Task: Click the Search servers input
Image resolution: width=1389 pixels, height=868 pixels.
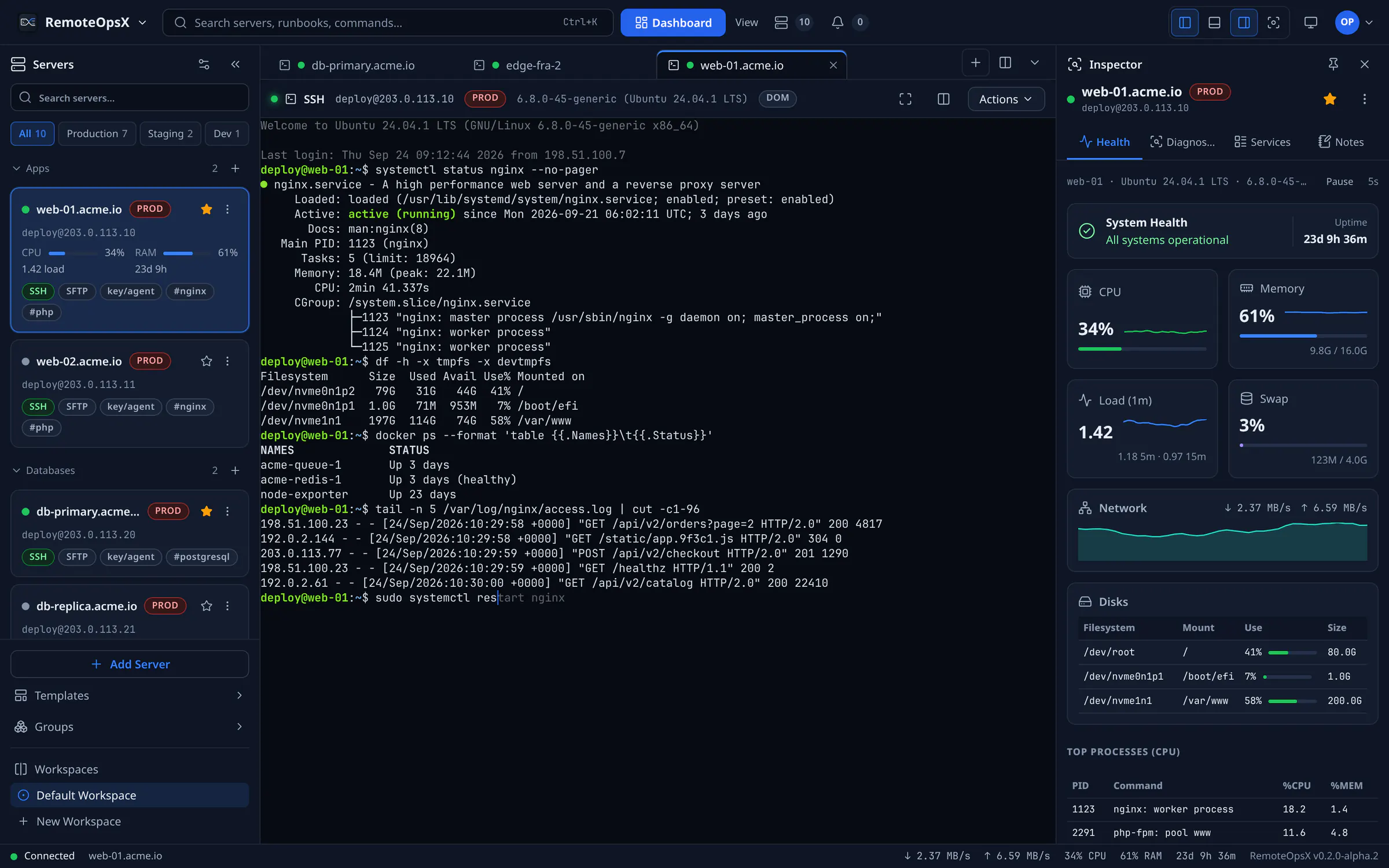Action: (x=130, y=98)
